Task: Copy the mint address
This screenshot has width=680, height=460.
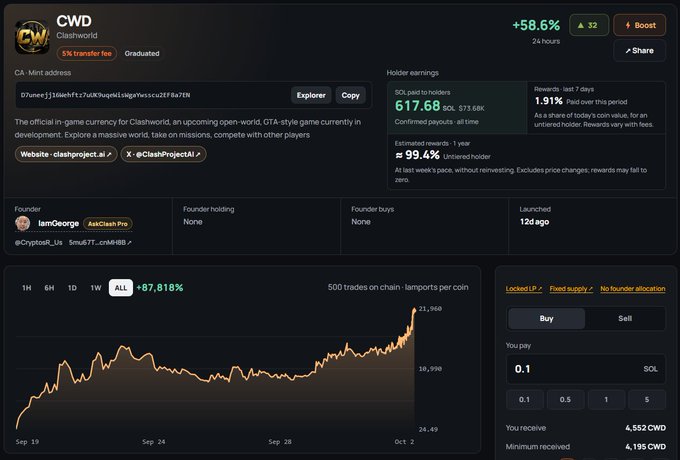Action: 350,95
